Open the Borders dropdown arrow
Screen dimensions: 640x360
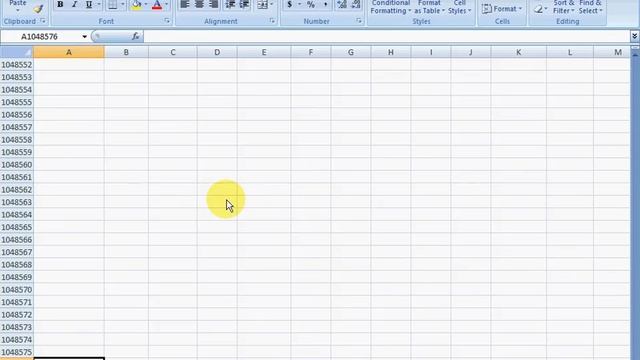pos(122,4)
